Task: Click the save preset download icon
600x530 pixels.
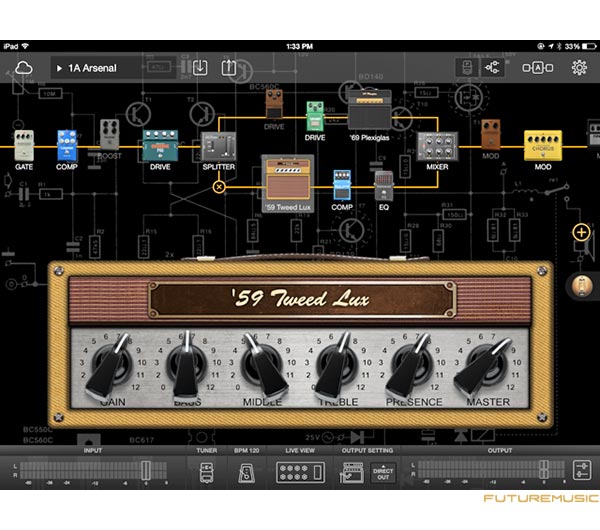Action: (x=200, y=68)
